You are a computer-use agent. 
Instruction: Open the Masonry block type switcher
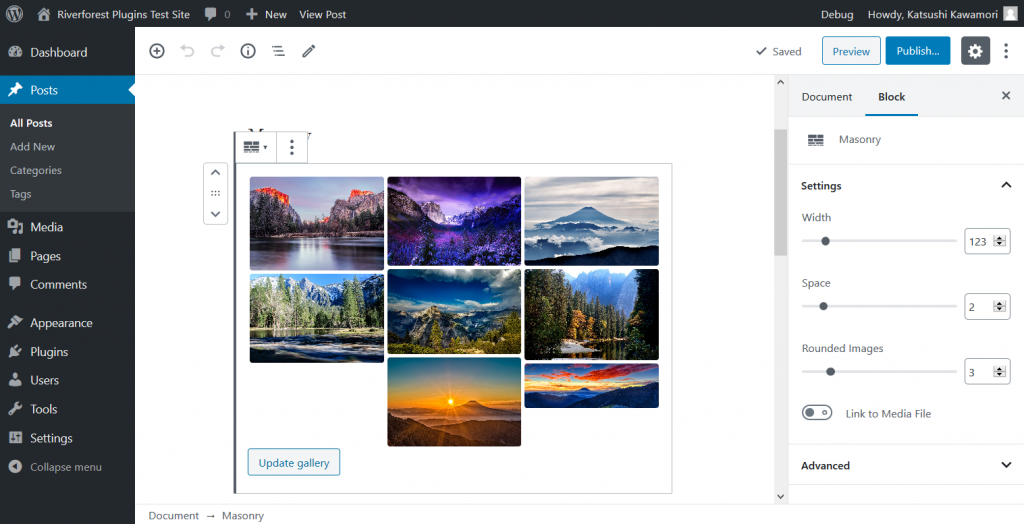(255, 147)
